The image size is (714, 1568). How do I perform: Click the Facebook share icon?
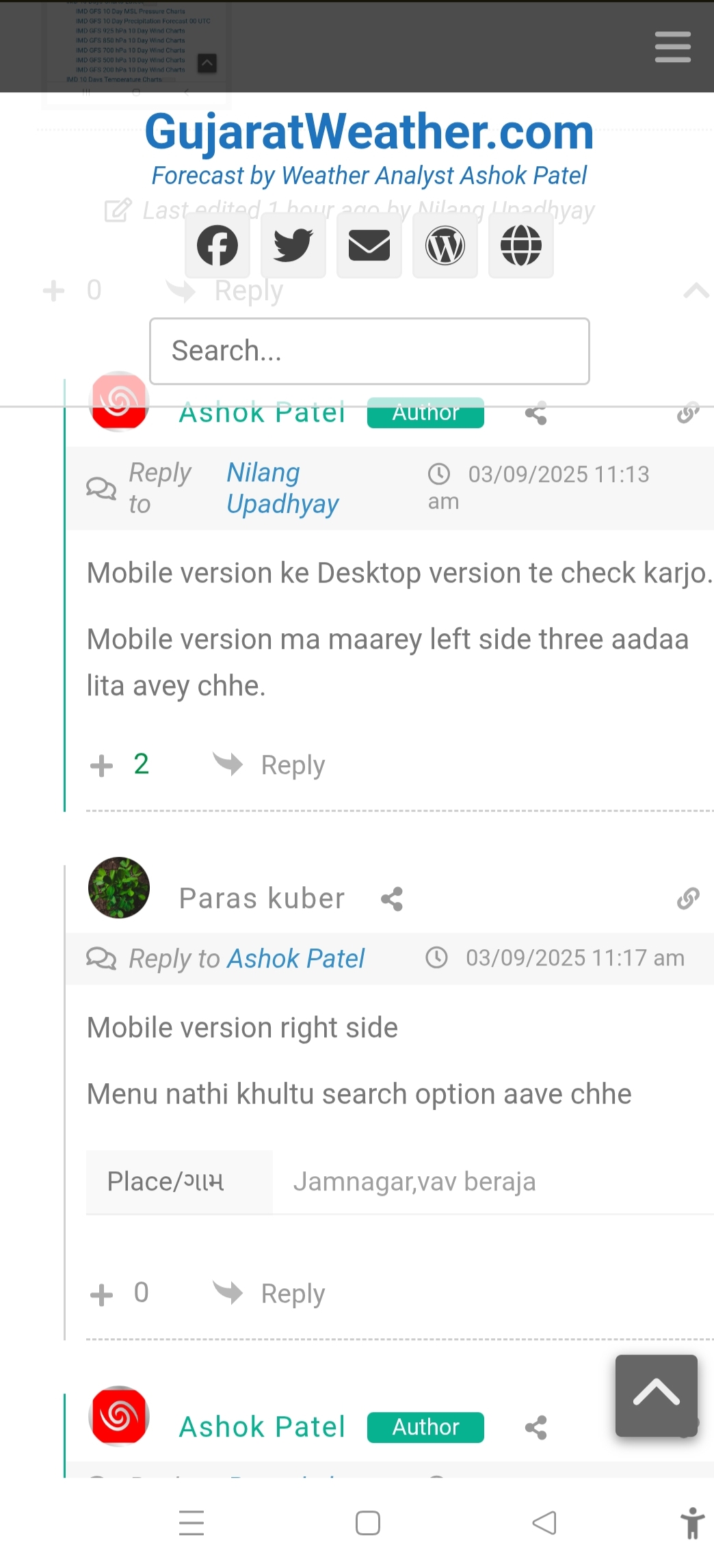coord(217,245)
